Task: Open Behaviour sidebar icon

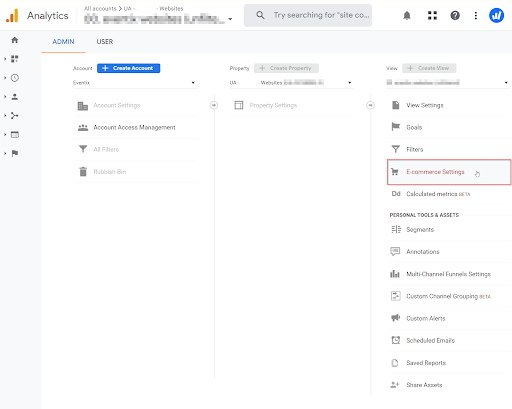Action: 15,135
